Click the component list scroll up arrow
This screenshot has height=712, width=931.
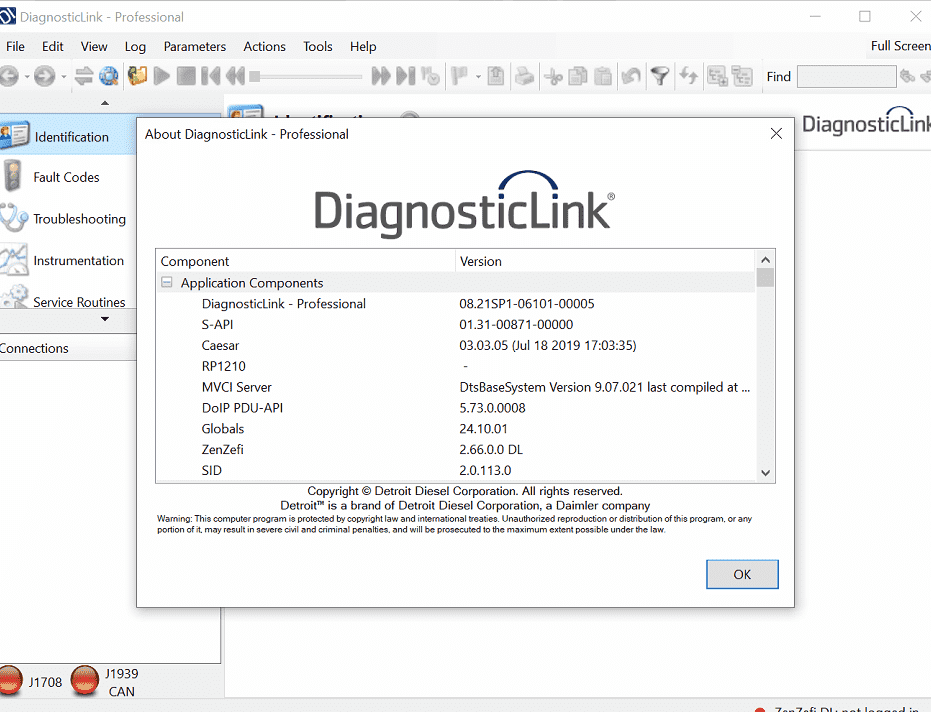(x=765, y=260)
